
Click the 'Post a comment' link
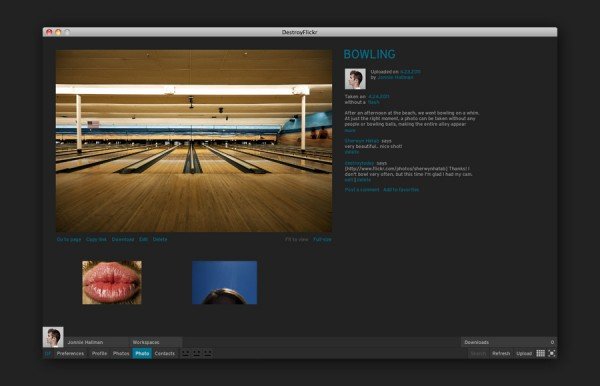coord(362,190)
